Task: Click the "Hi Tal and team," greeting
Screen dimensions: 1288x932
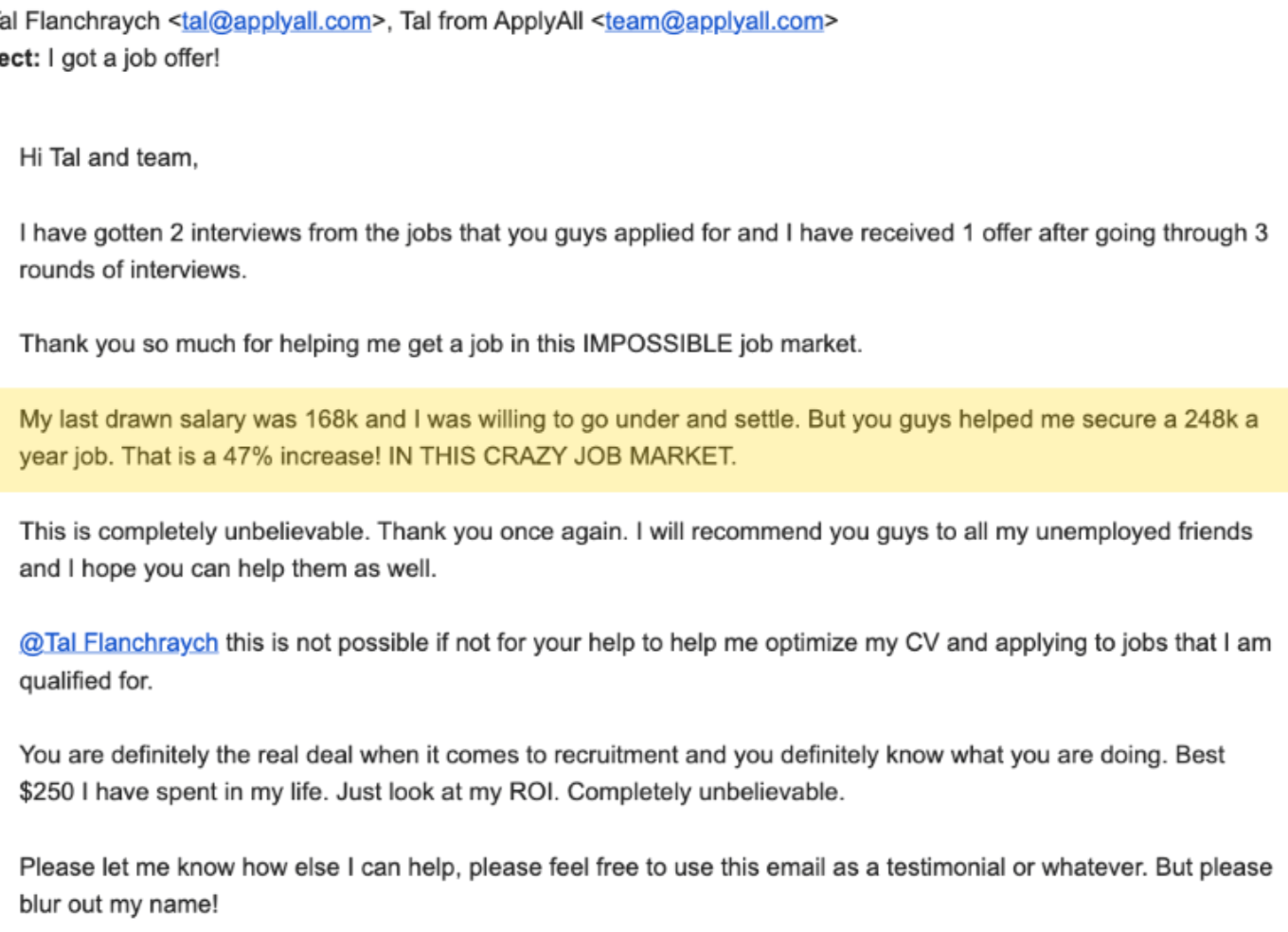Action: tap(109, 158)
